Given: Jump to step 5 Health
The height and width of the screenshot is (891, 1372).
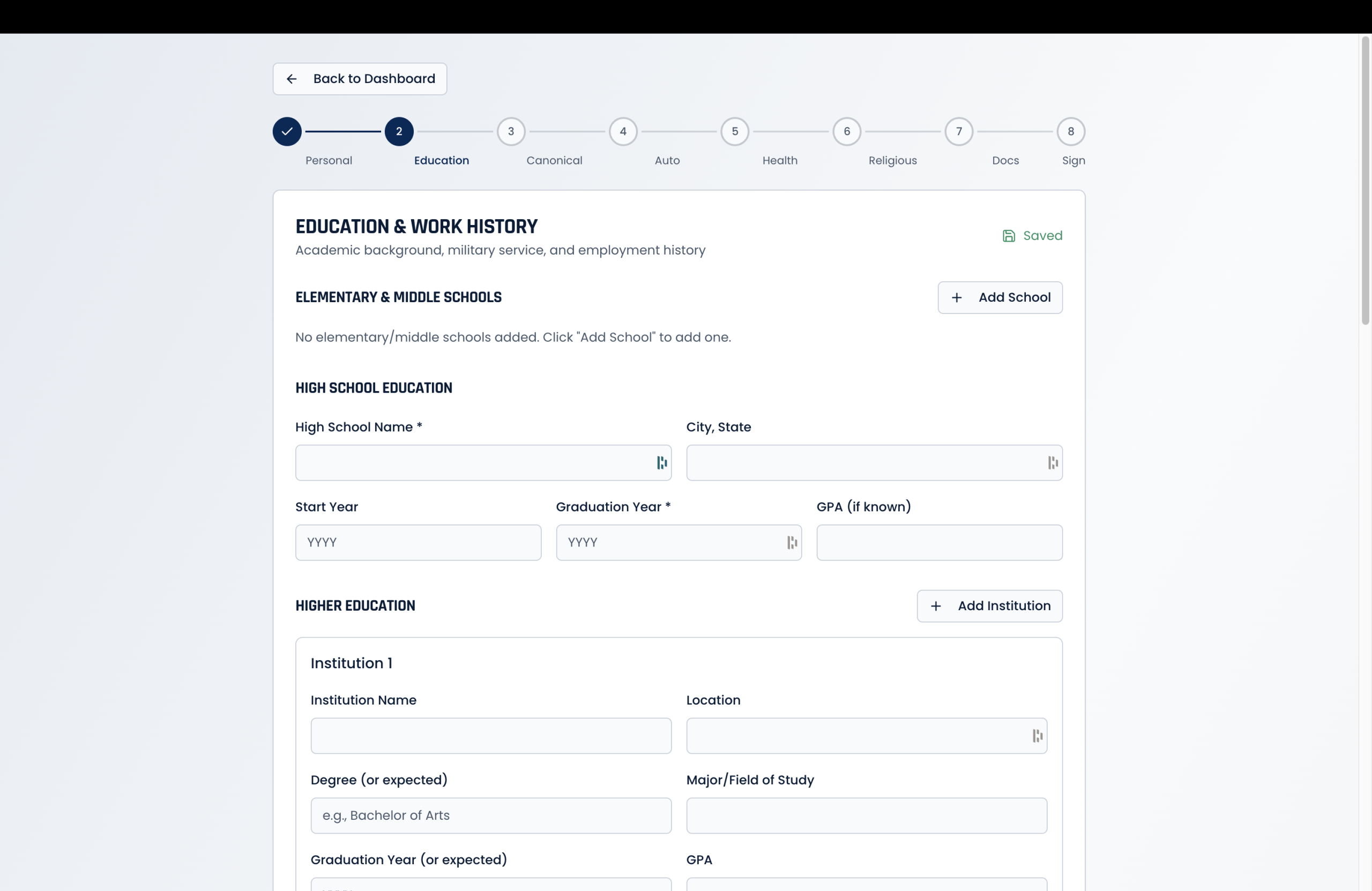Looking at the screenshot, I should click(734, 131).
